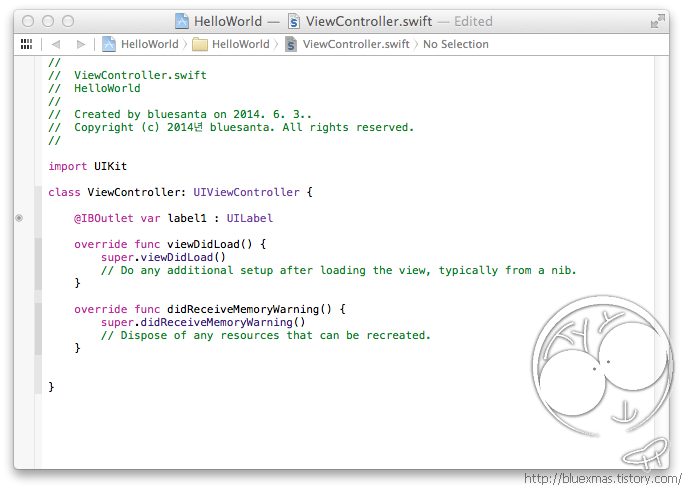This screenshot has width=683, height=489.
Task: Click the title bar HelloWorld project icon
Action: point(182,21)
